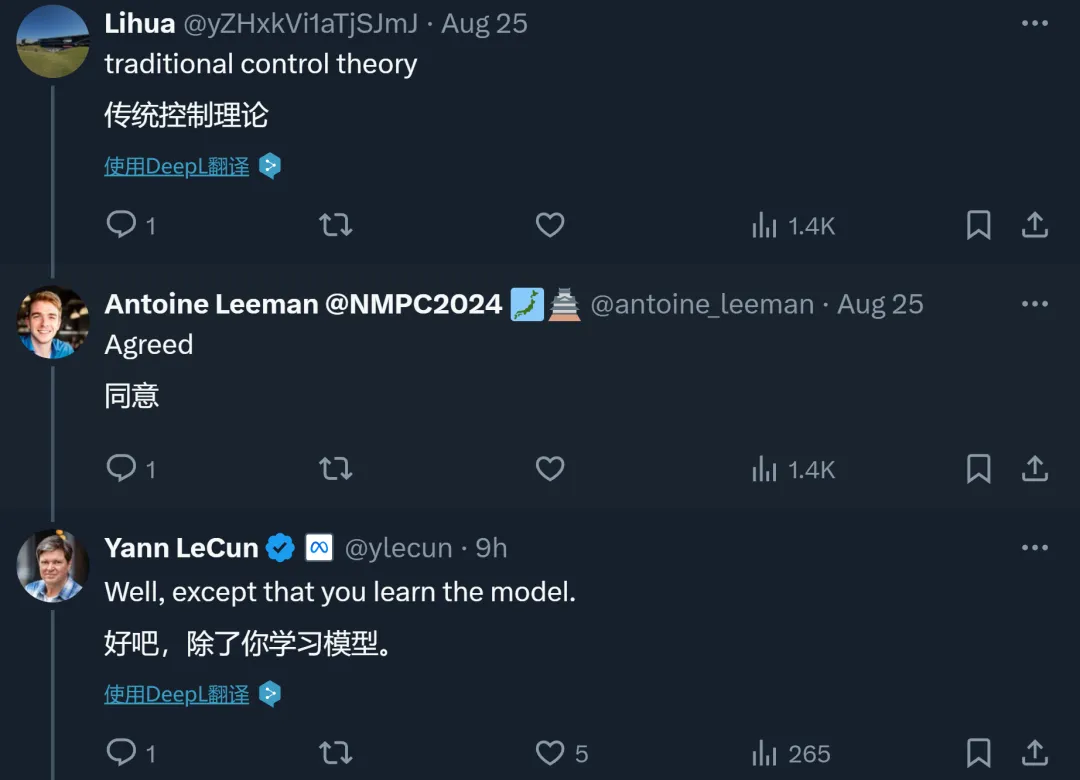The image size is (1080, 780).
Task: Share Yann LeCun's tweet
Action: (x=1035, y=752)
